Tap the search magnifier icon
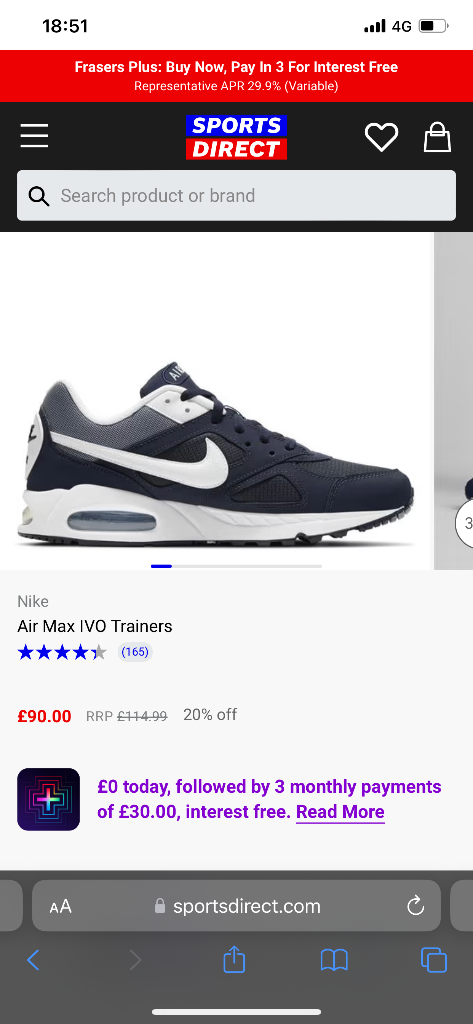473x1024 pixels. tap(39, 196)
